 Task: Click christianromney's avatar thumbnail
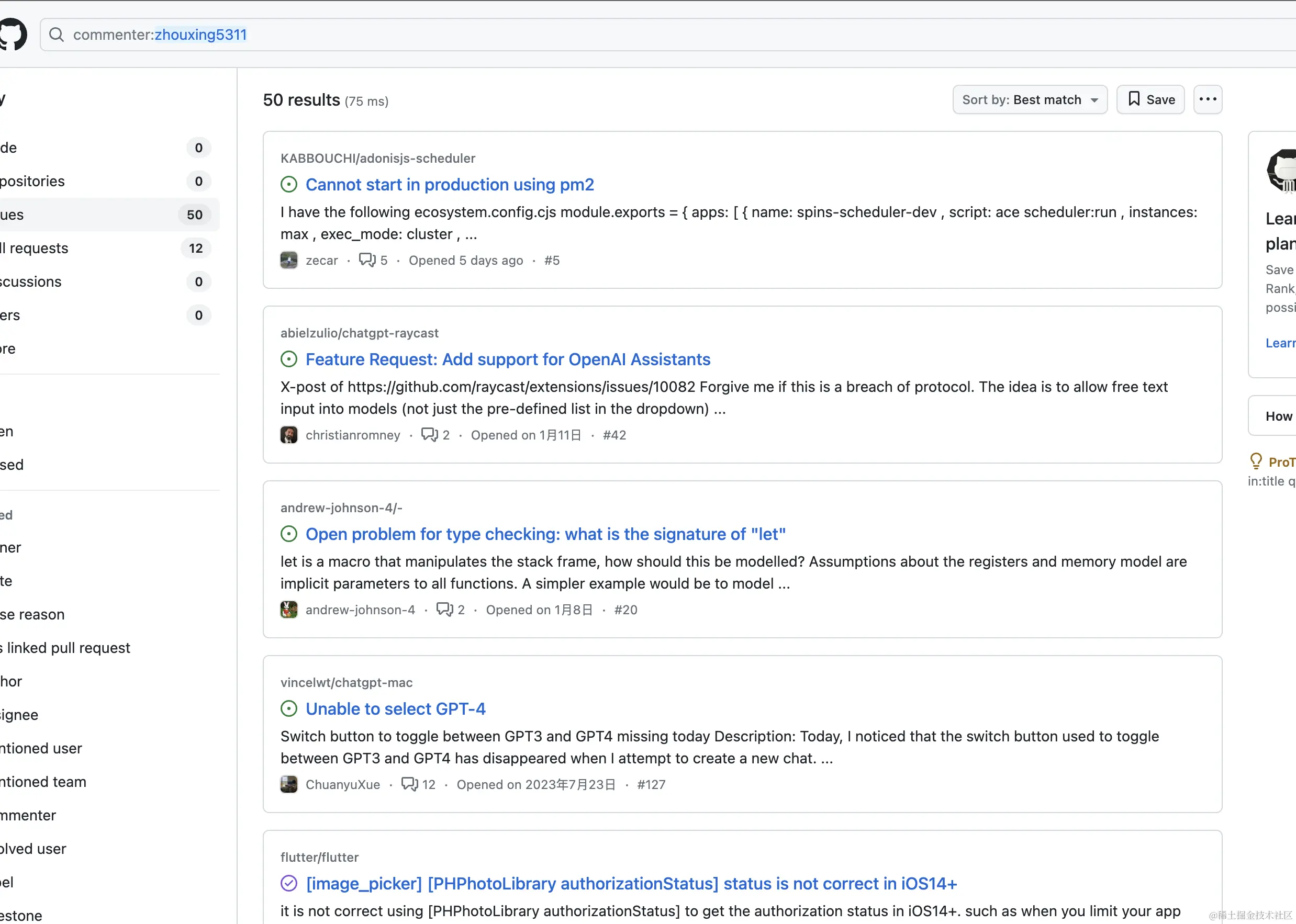point(289,435)
